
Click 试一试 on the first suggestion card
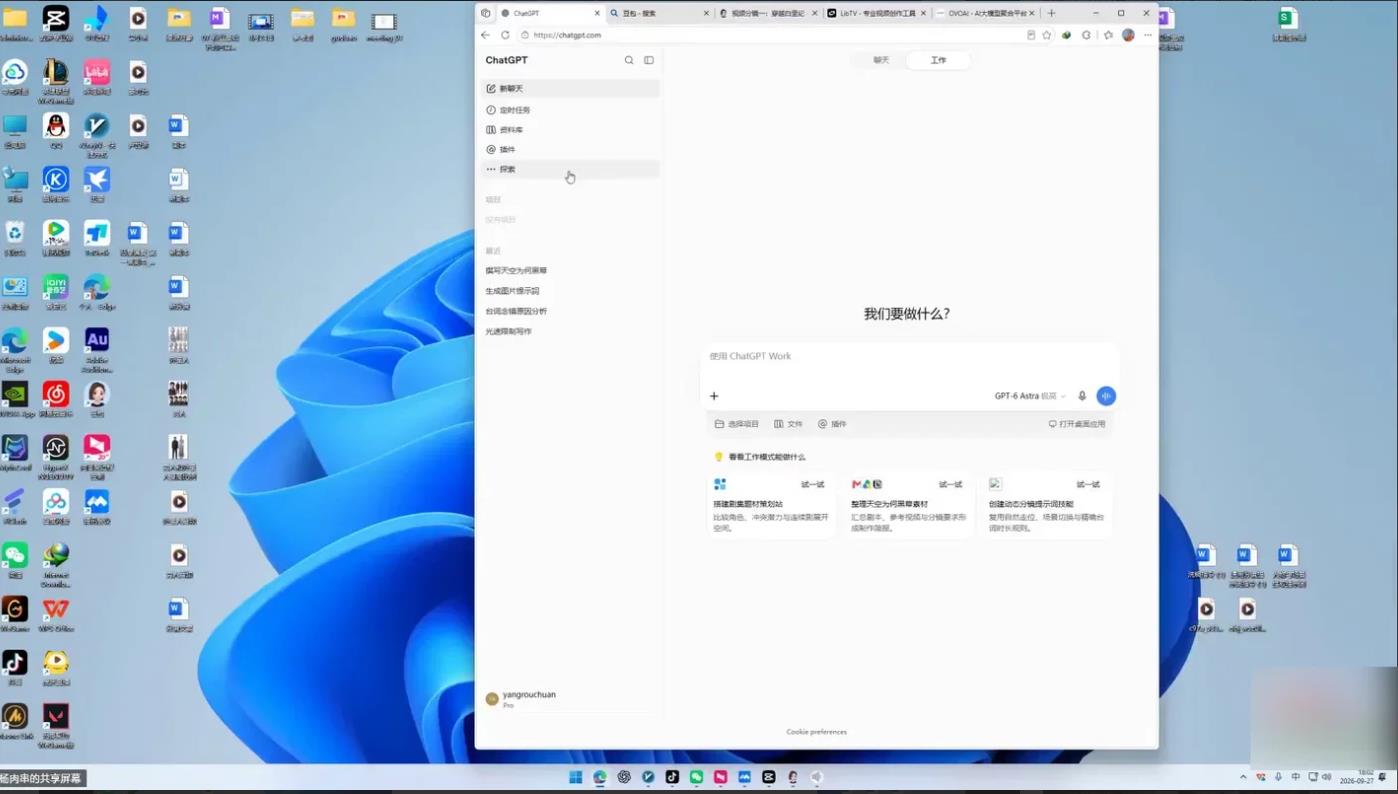[813, 485]
